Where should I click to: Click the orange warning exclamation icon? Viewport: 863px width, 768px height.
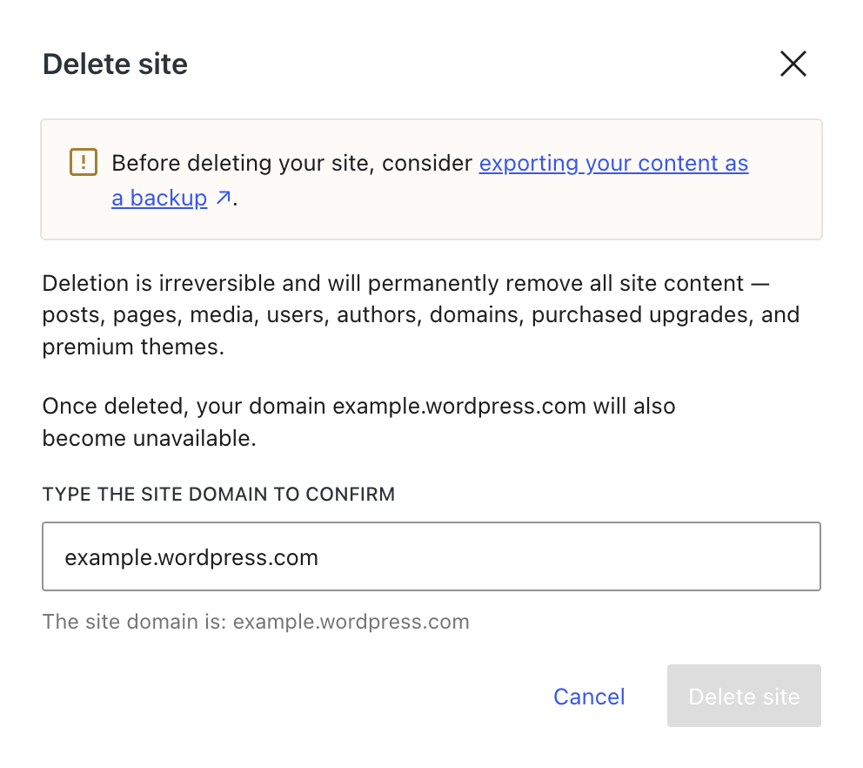pyautogui.click(x=83, y=162)
